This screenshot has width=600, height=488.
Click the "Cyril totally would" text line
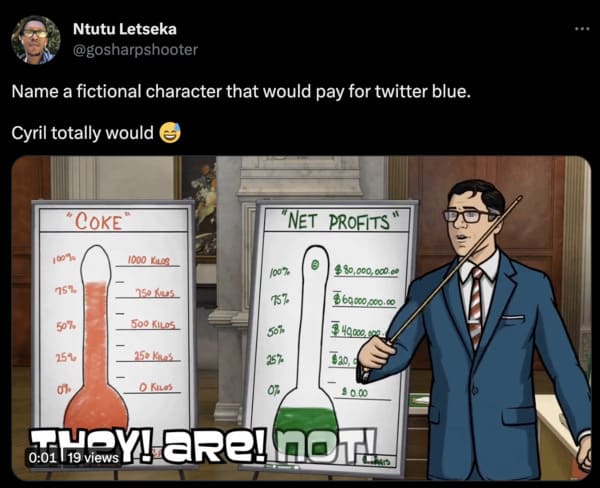tap(82, 133)
